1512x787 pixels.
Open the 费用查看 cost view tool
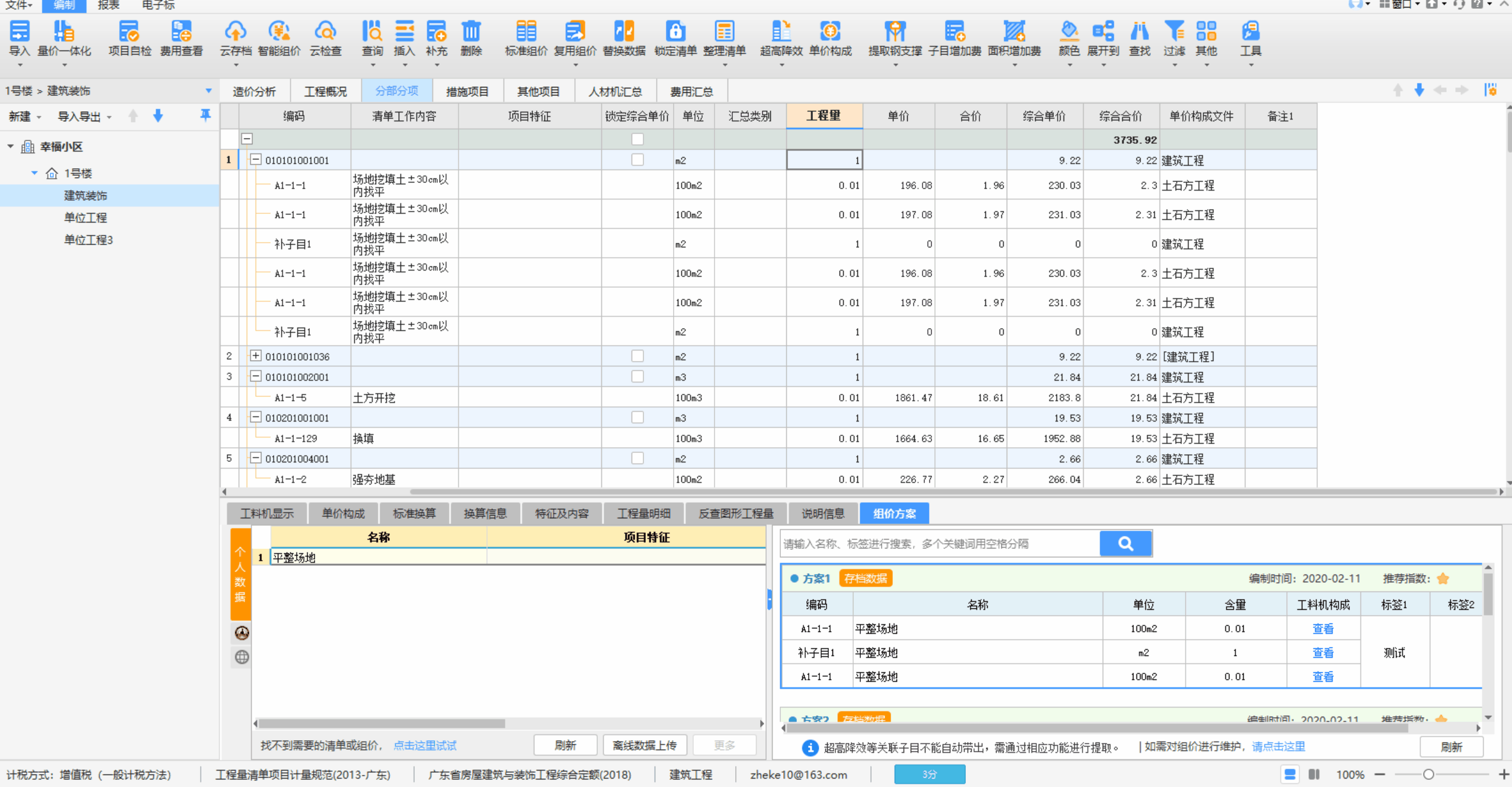[181, 32]
